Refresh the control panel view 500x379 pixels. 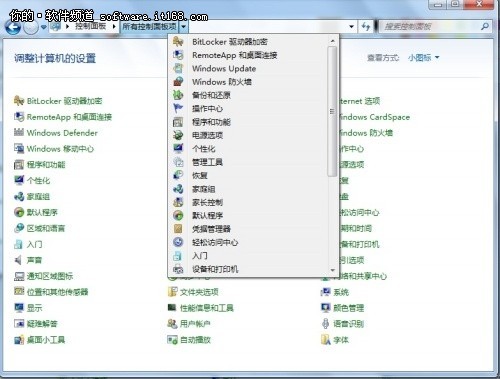(x=366, y=27)
